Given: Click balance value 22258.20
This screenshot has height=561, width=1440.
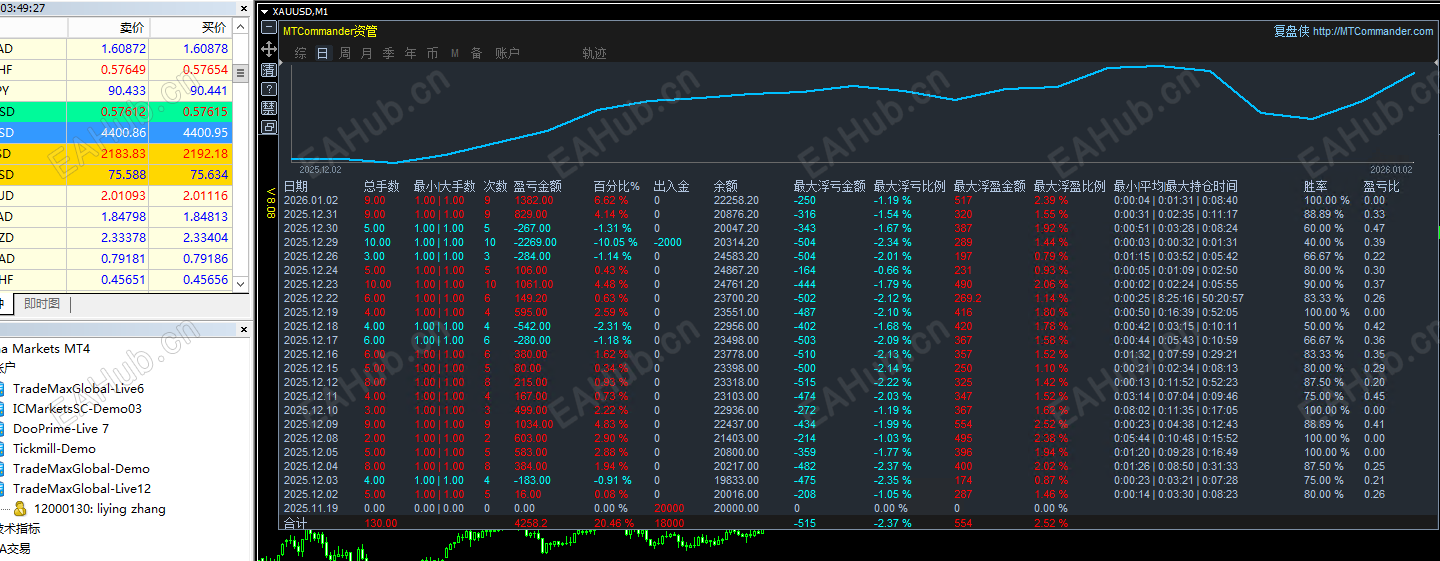Looking at the screenshot, I should click(736, 200).
